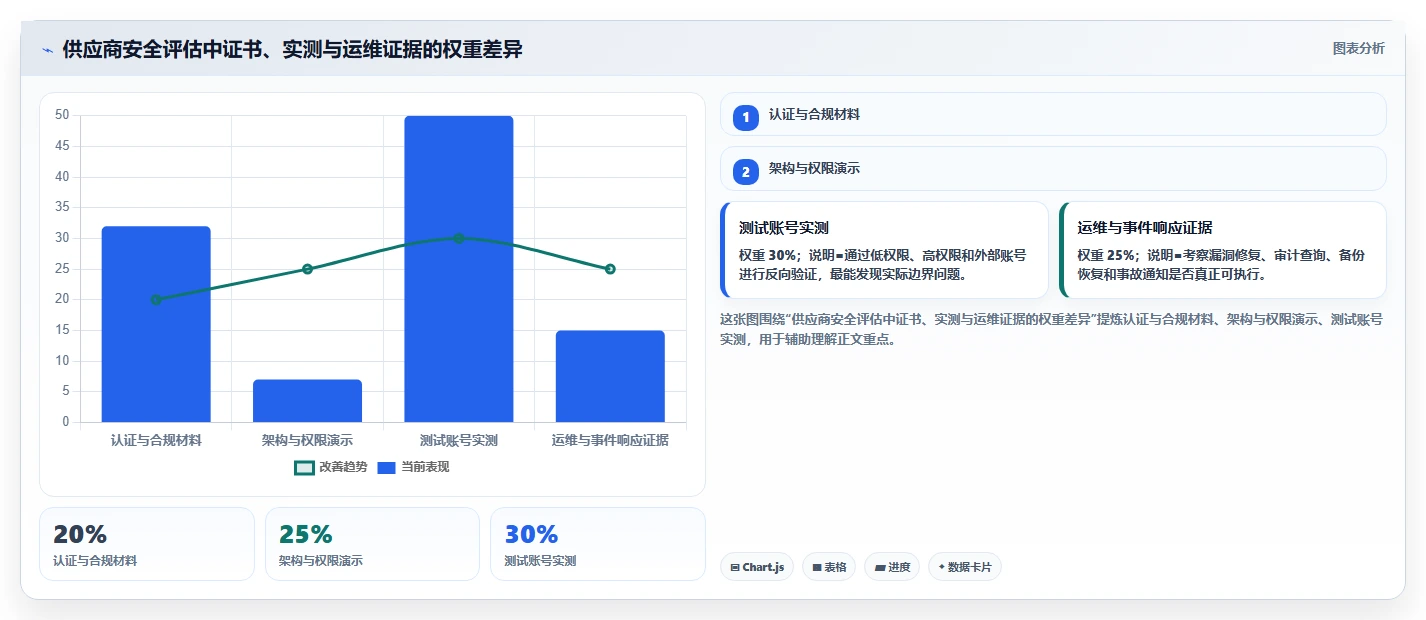Screen dimensions: 1426x620
Task: Click trend line point above 测试账号实测
Action: coord(459,238)
